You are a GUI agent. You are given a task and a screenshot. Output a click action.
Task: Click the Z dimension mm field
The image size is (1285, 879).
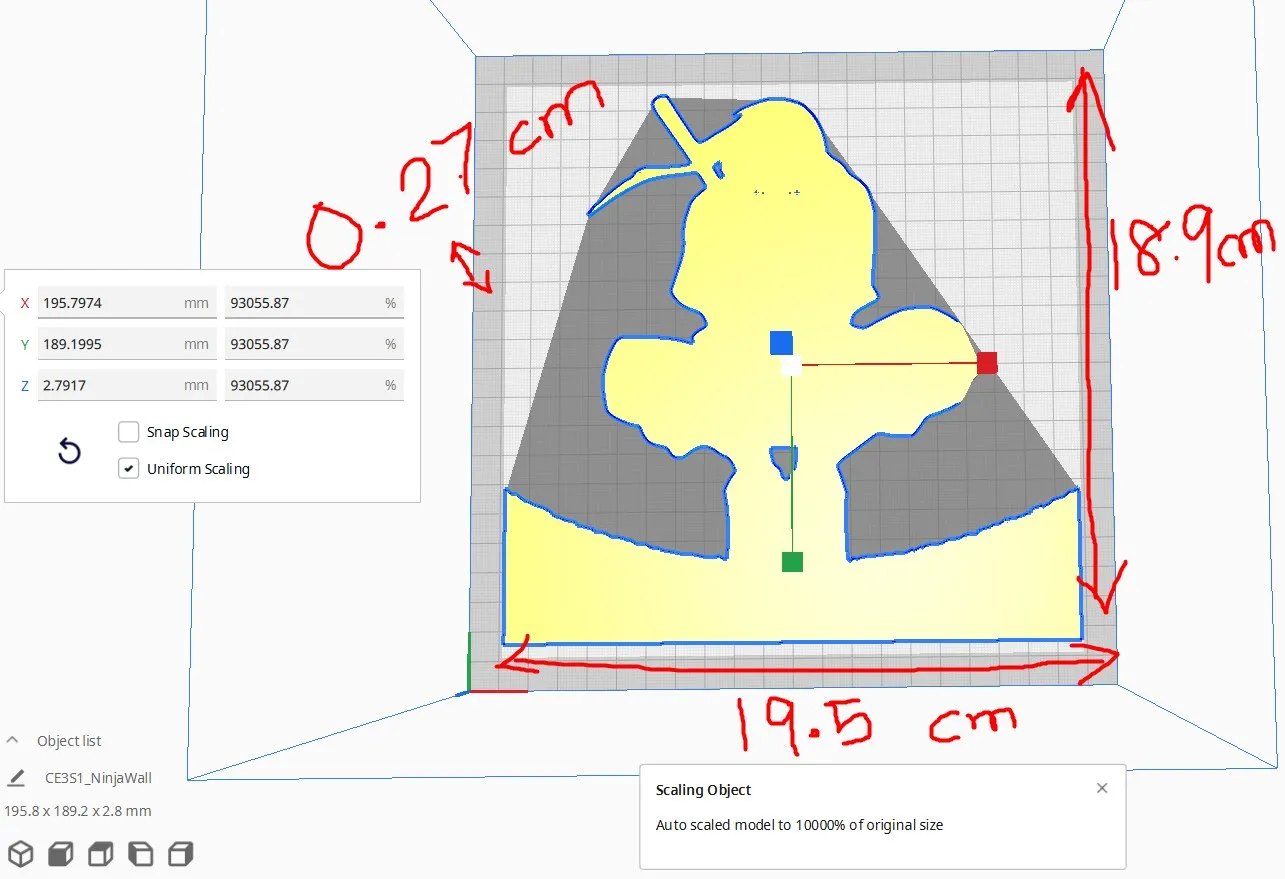[110, 385]
